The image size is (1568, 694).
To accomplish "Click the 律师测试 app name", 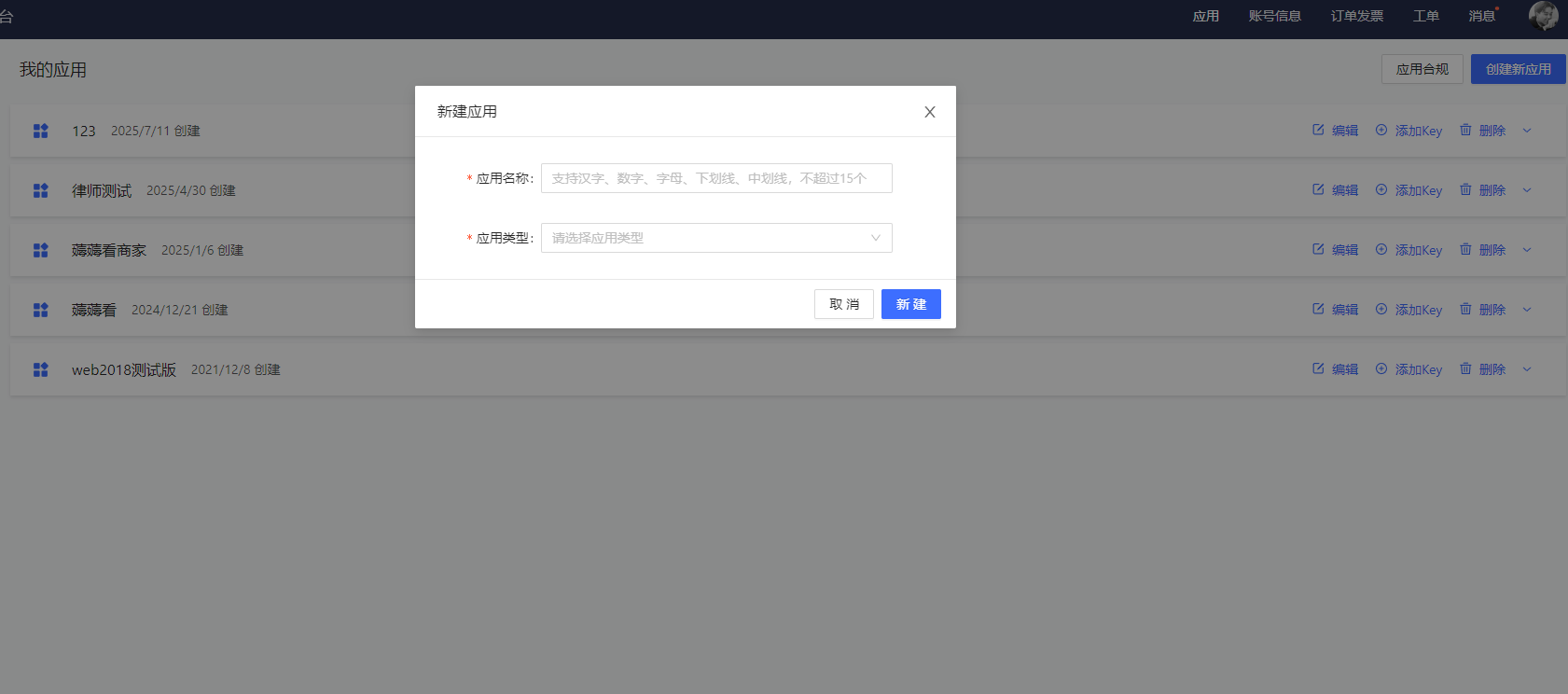I will tap(102, 190).
